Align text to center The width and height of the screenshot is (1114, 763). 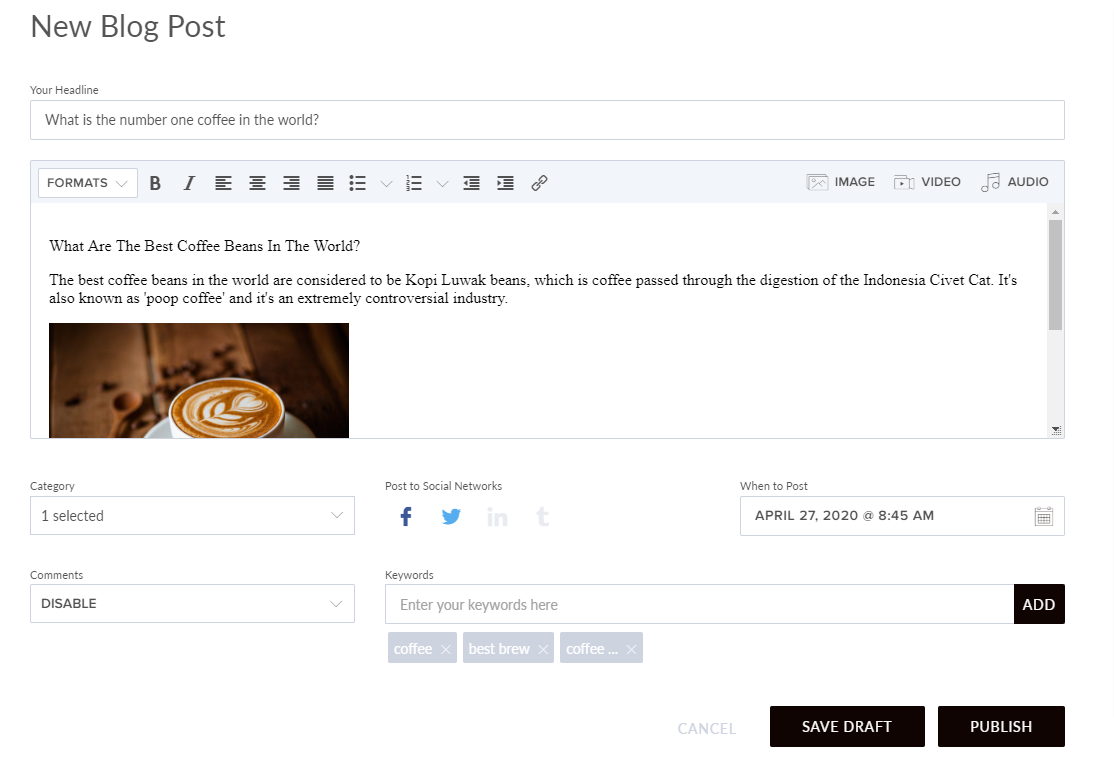(257, 183)
